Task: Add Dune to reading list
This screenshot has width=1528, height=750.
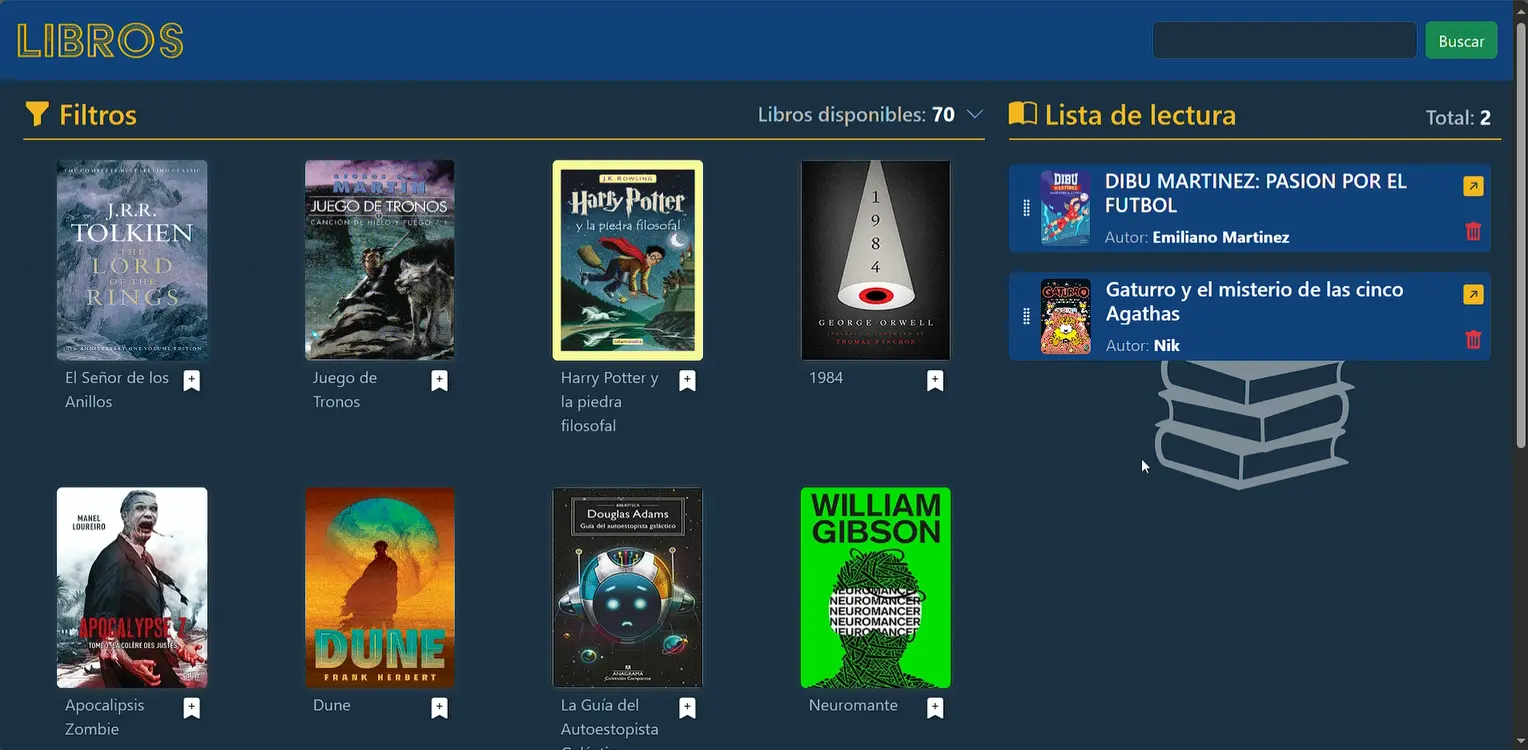Action: point(439,708)
